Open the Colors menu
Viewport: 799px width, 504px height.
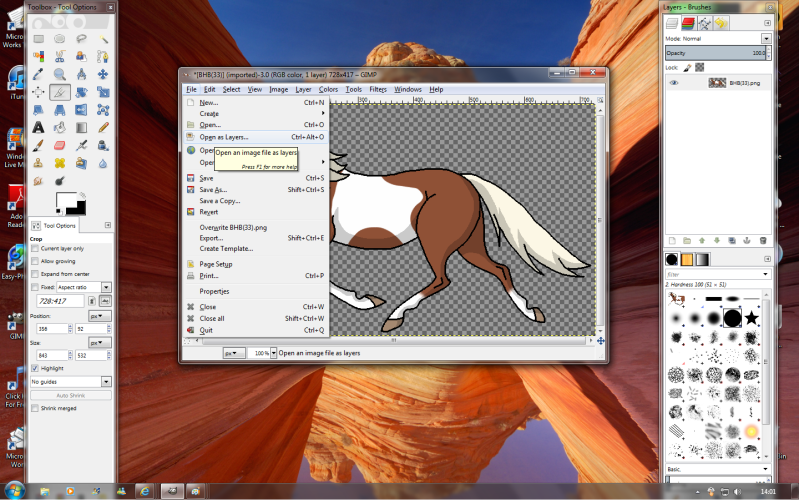tap(328, 90)
